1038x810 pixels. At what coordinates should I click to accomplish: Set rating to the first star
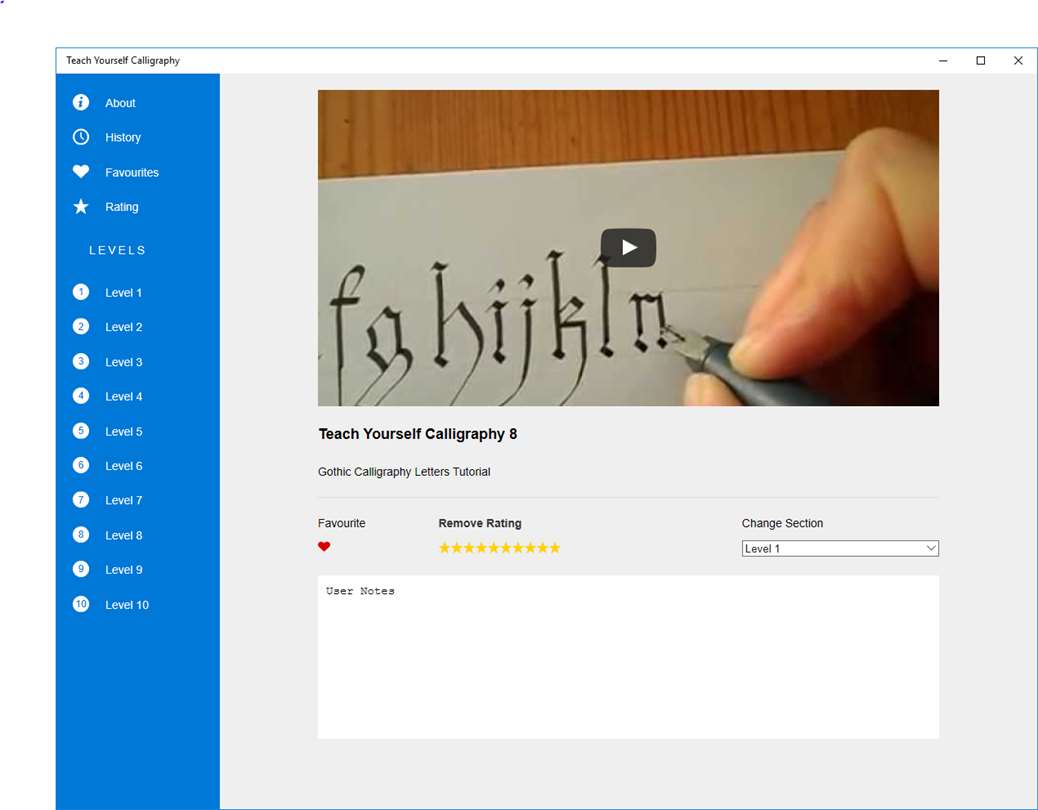(445, 548)
